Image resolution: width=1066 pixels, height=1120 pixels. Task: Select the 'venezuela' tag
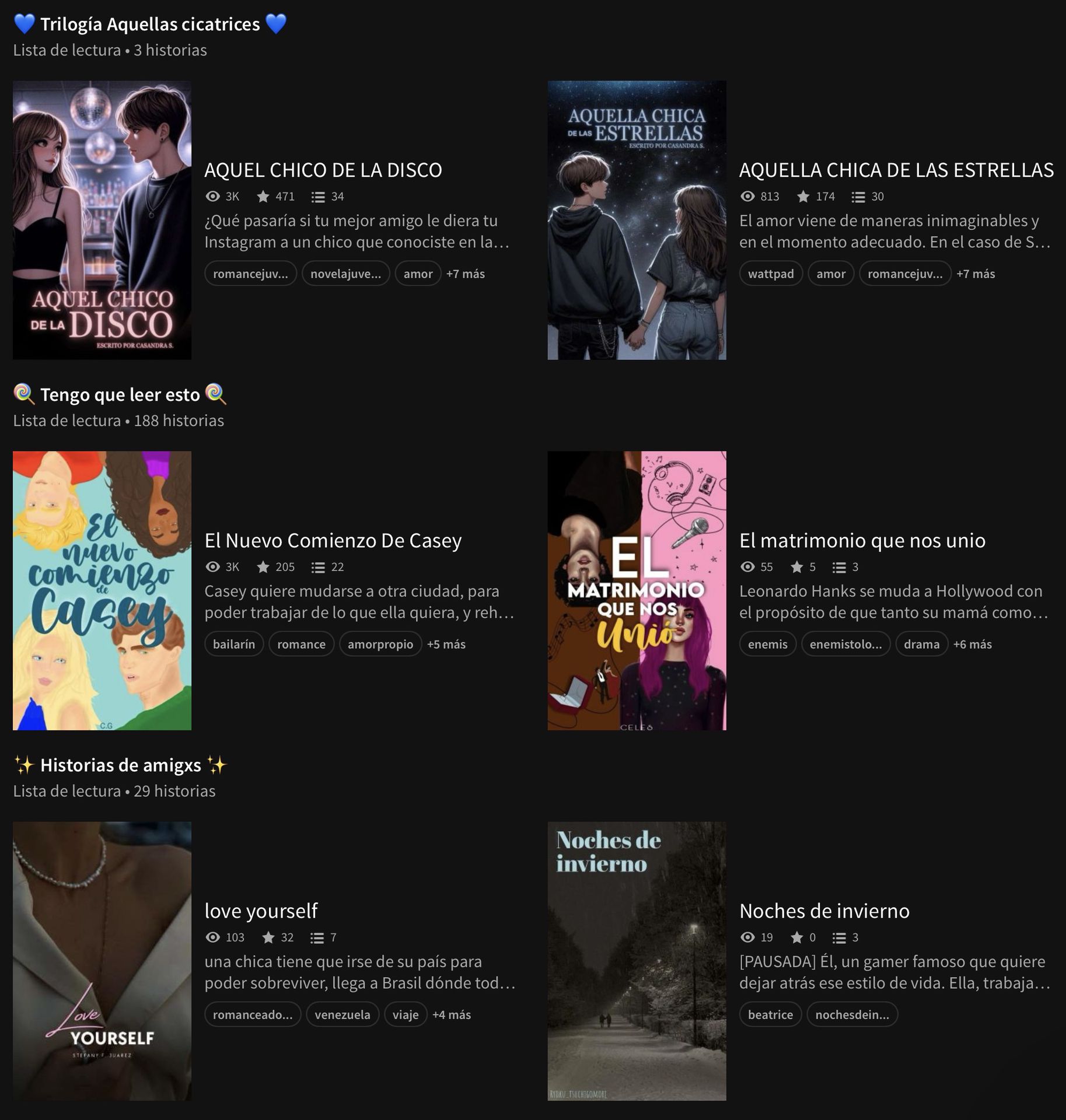[342, 1014]
